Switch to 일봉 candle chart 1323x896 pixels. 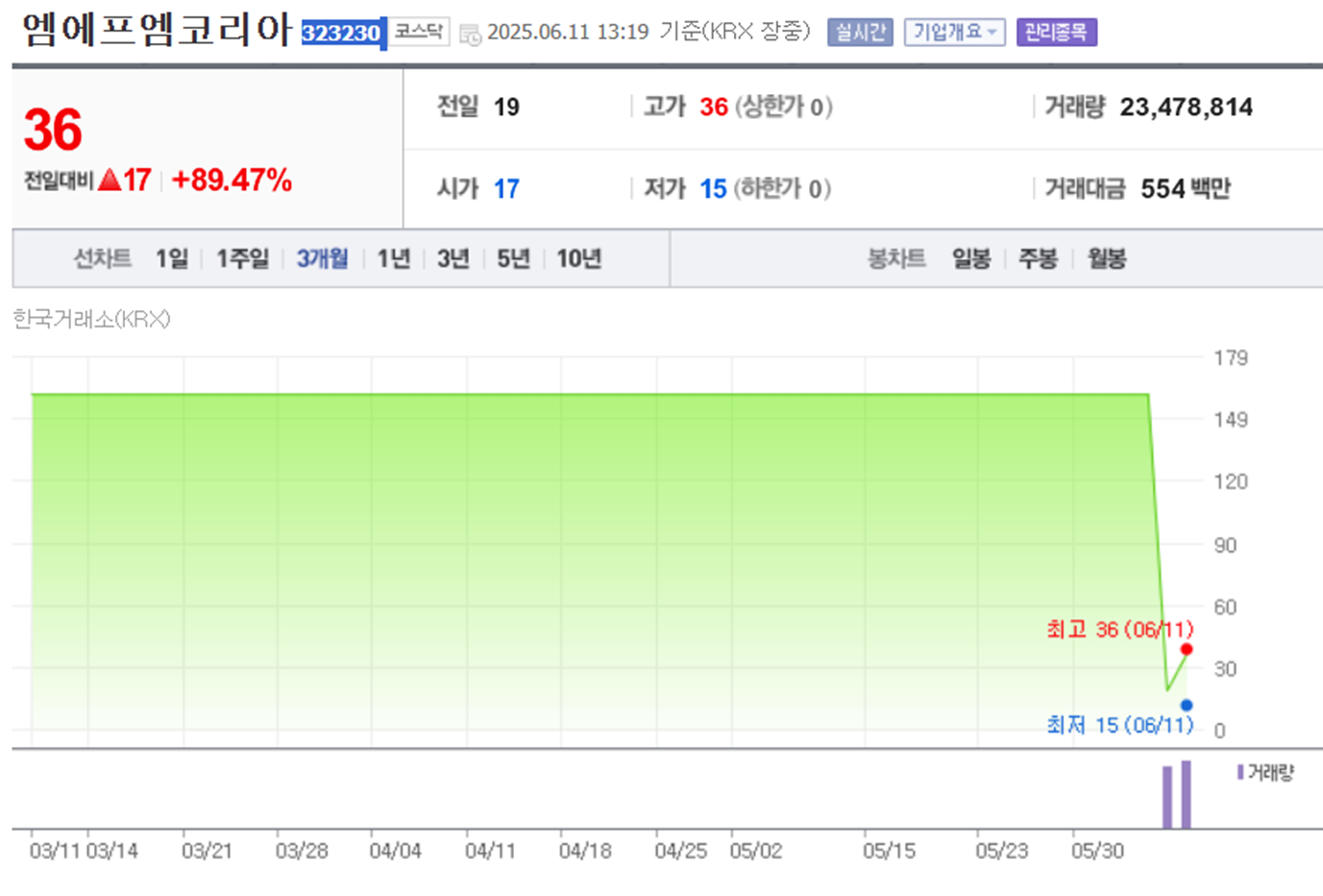(971, 258)
